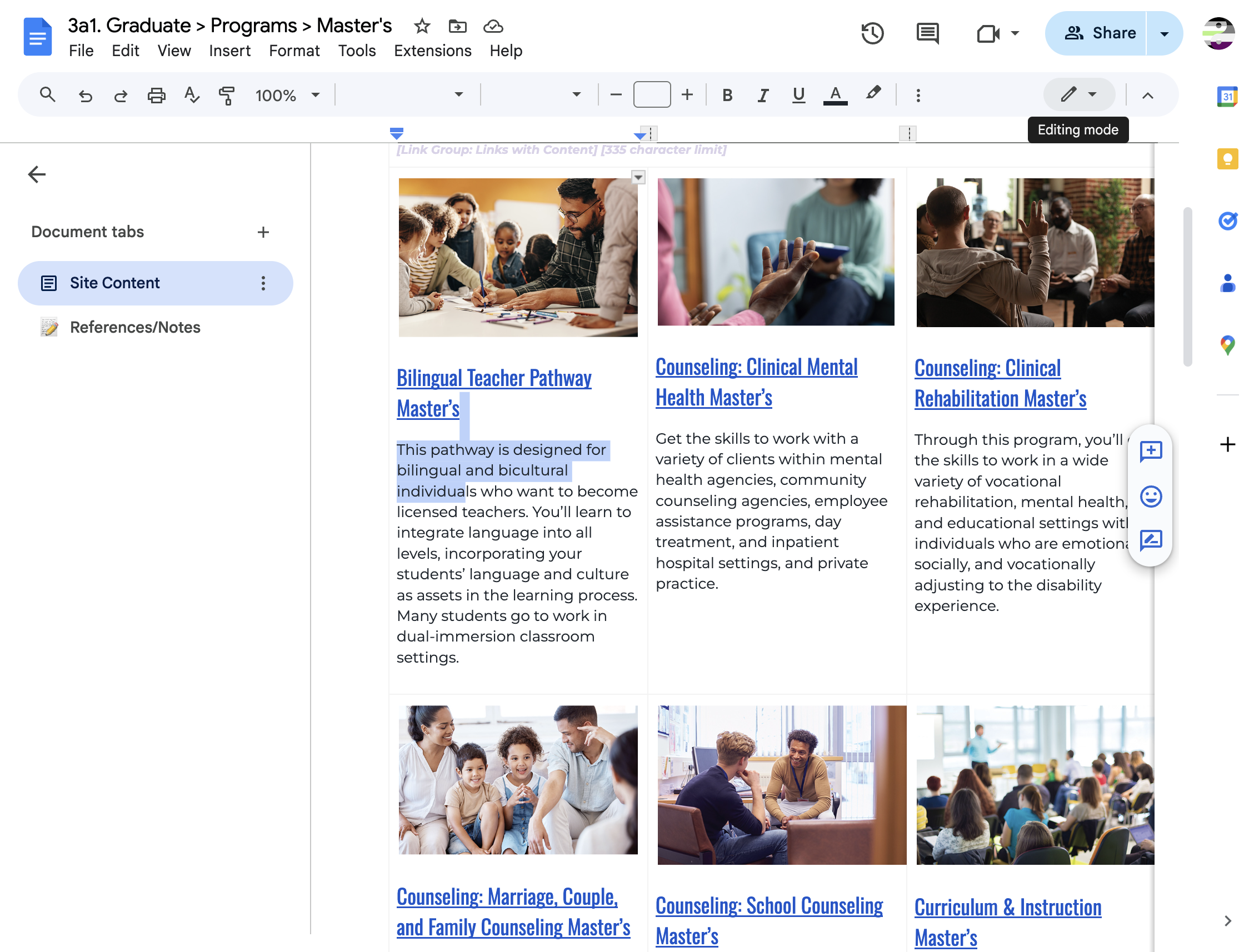Screen dimensions: 1259x952
Task: Toggle italic formatting
Action: (x=763, y=95)
